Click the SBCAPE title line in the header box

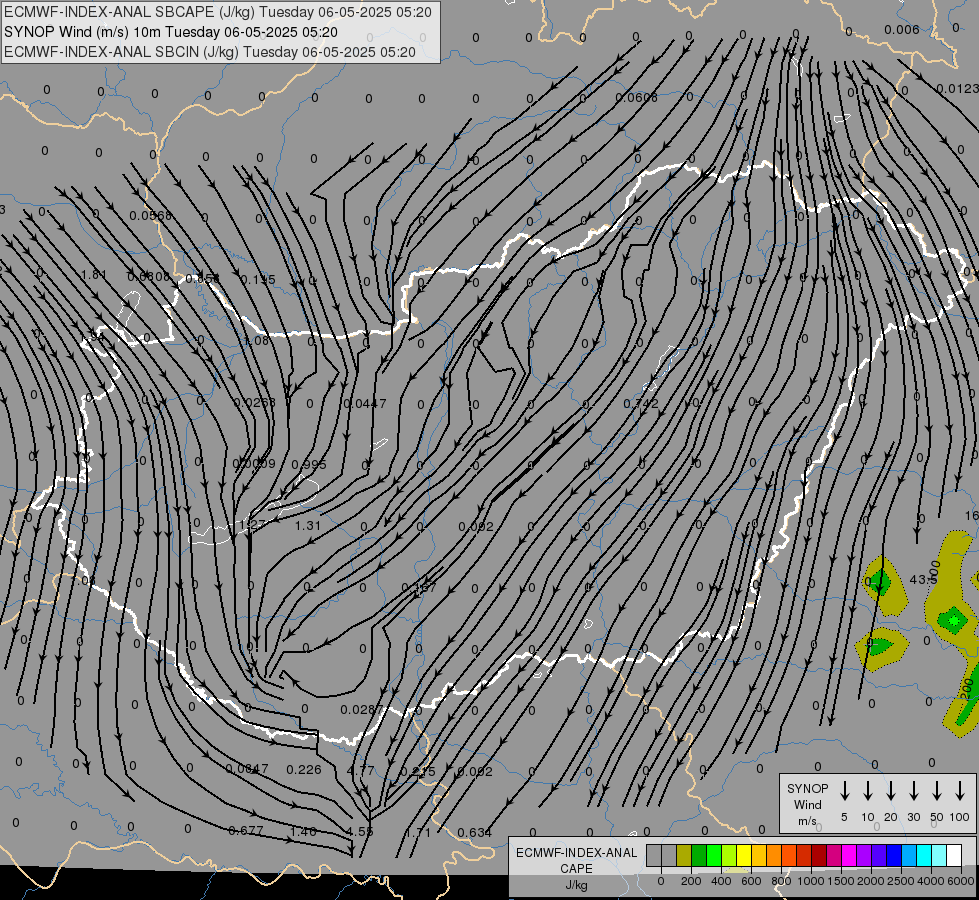pyautogui.click(x=217, y=12)
